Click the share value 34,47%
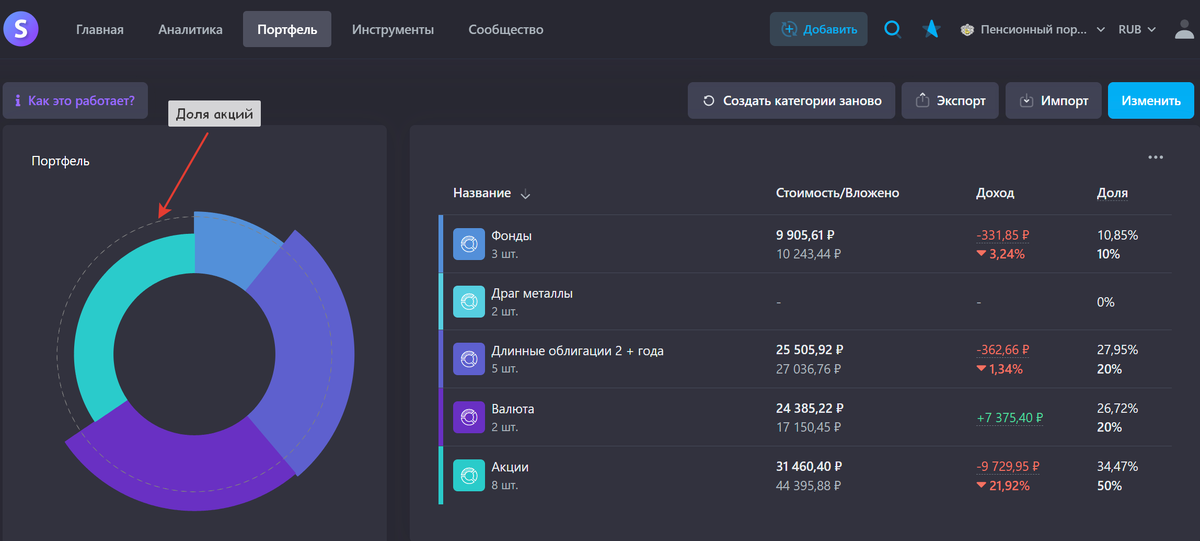 1118,467
